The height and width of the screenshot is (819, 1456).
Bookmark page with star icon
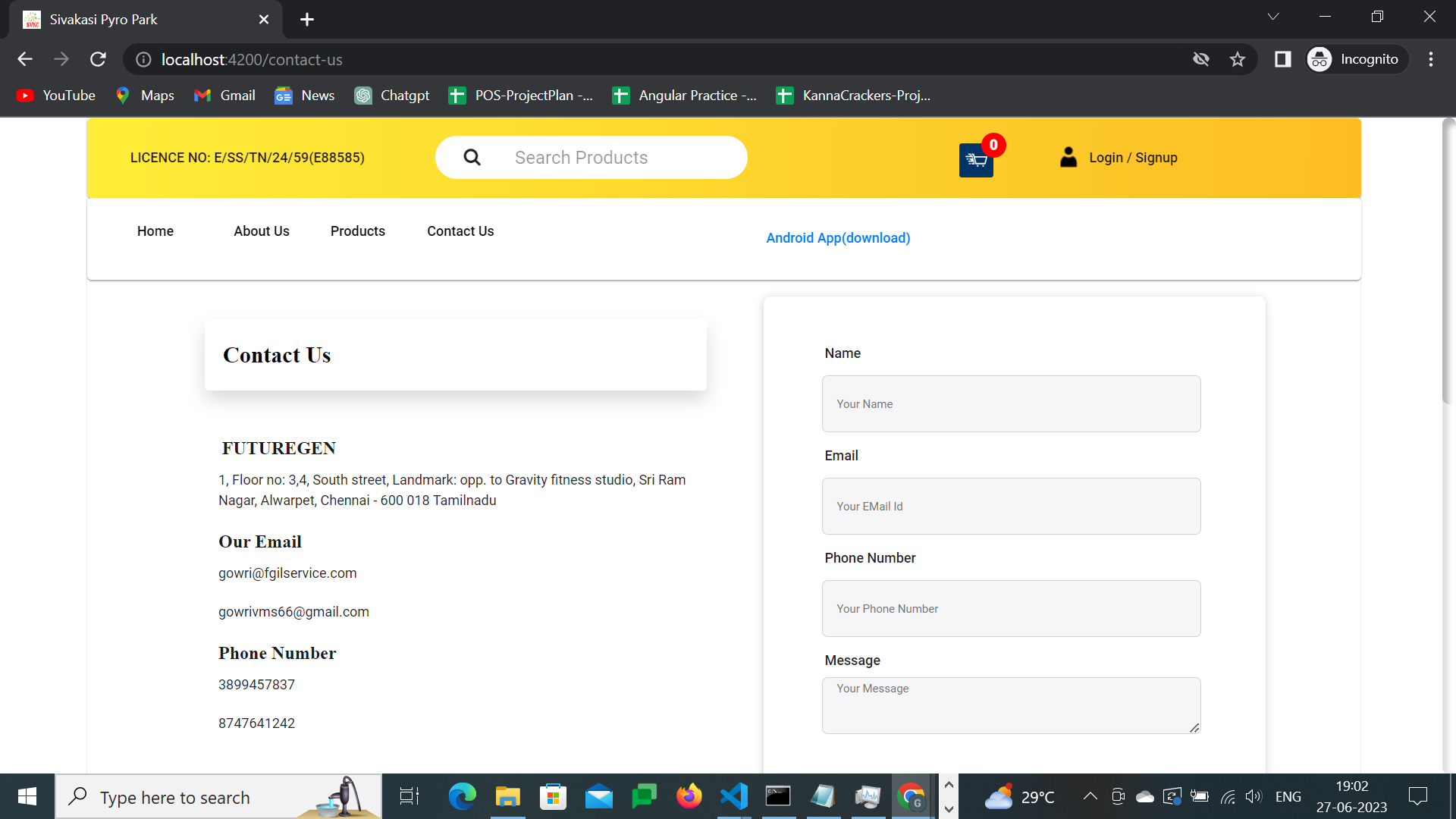(1238, 59)
